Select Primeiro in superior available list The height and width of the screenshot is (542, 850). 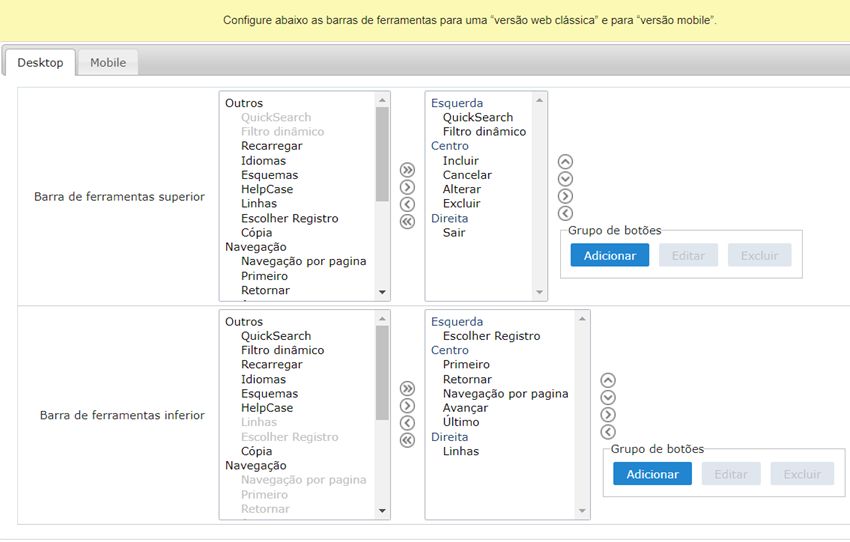[x=265, y=276]
